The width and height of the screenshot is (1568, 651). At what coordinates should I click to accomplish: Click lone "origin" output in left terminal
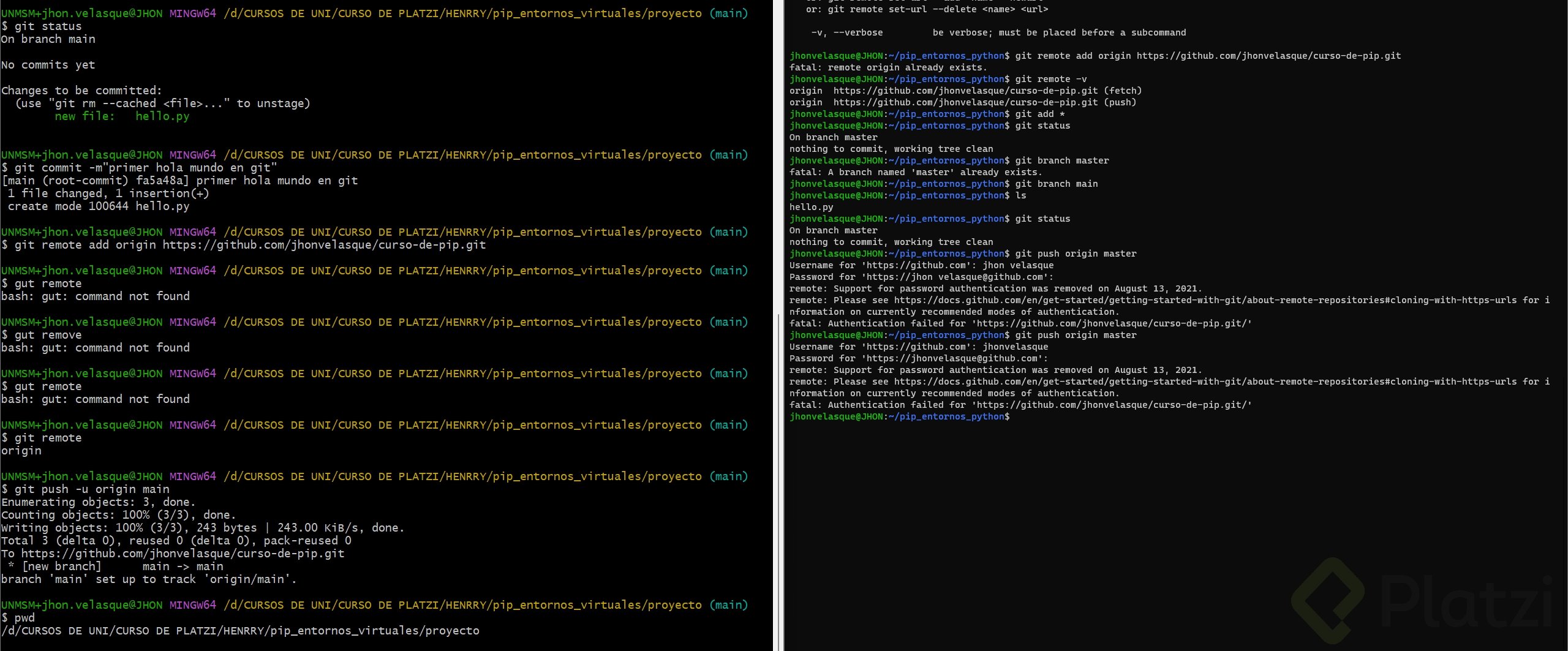(x=21, y=451)
